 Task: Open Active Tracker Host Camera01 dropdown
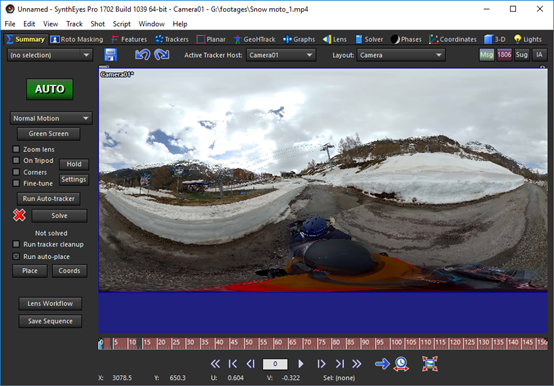[281, 55]
